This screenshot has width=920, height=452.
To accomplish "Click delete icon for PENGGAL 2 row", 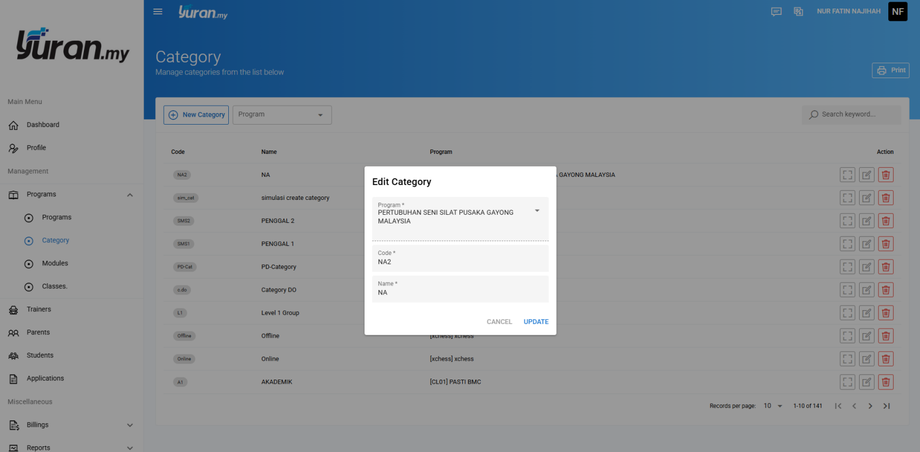I will pos(885,221).
